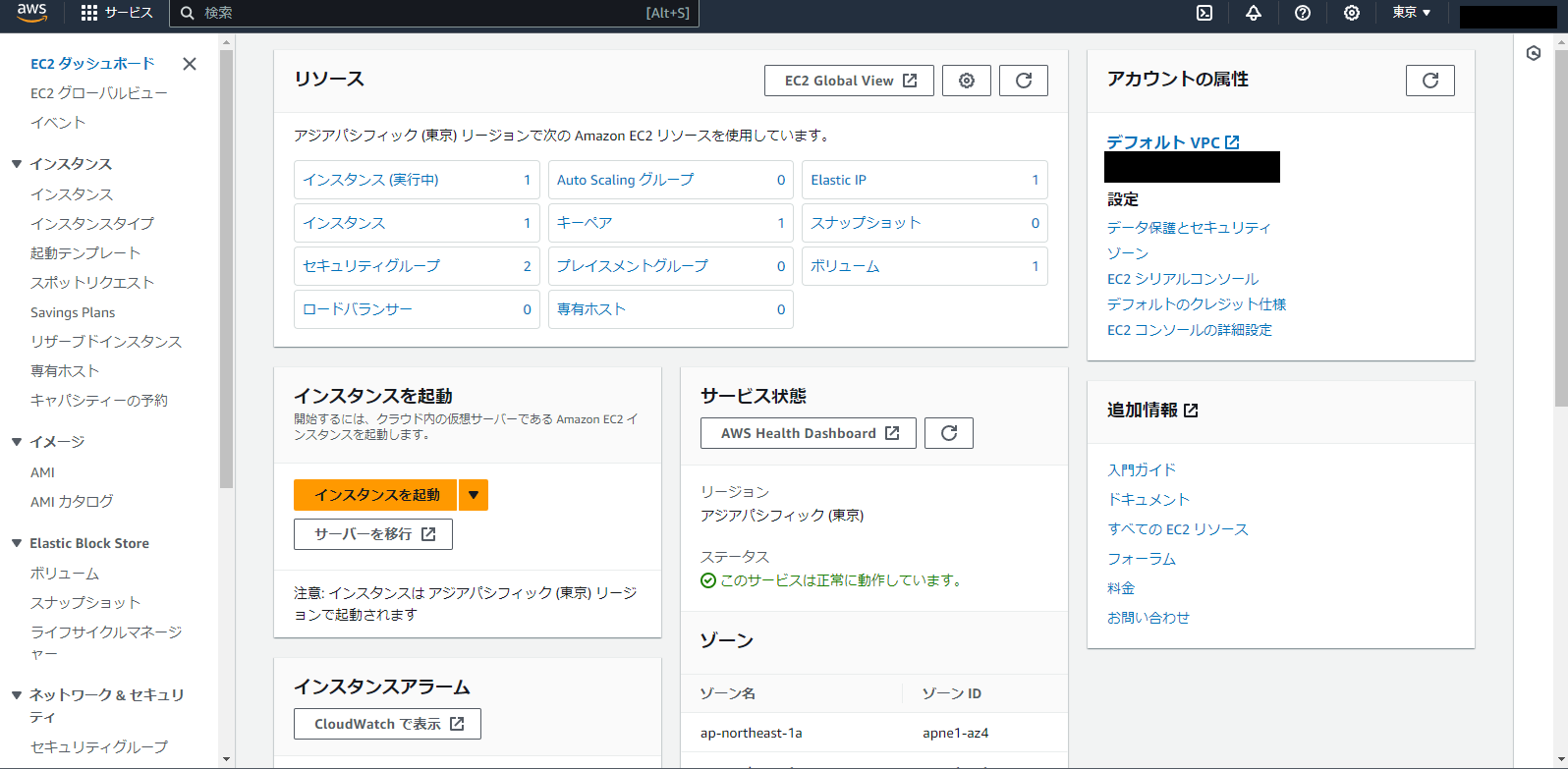The height and width of the screenshot is (769, 1568).
Task: Select 起動テンプレート in sidebar
Action: point(85,253)
